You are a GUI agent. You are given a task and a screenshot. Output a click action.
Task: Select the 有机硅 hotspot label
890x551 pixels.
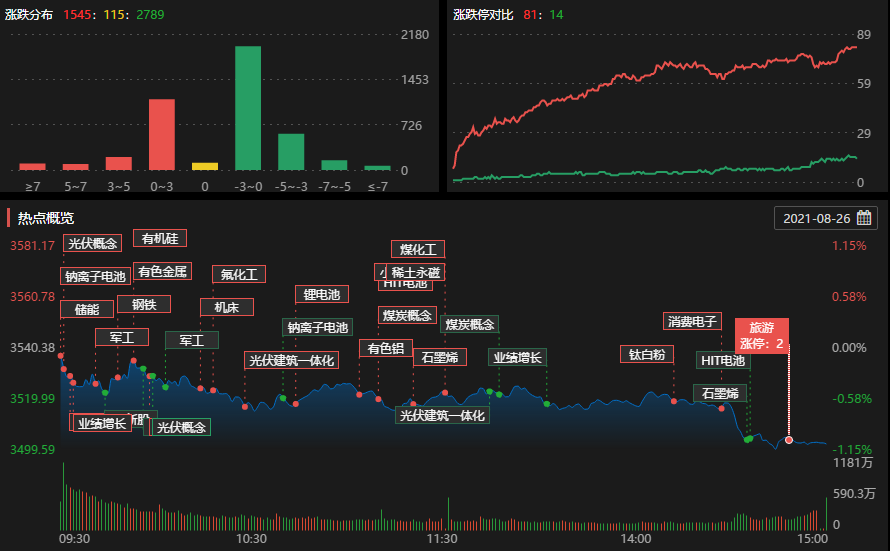[160, 238]
